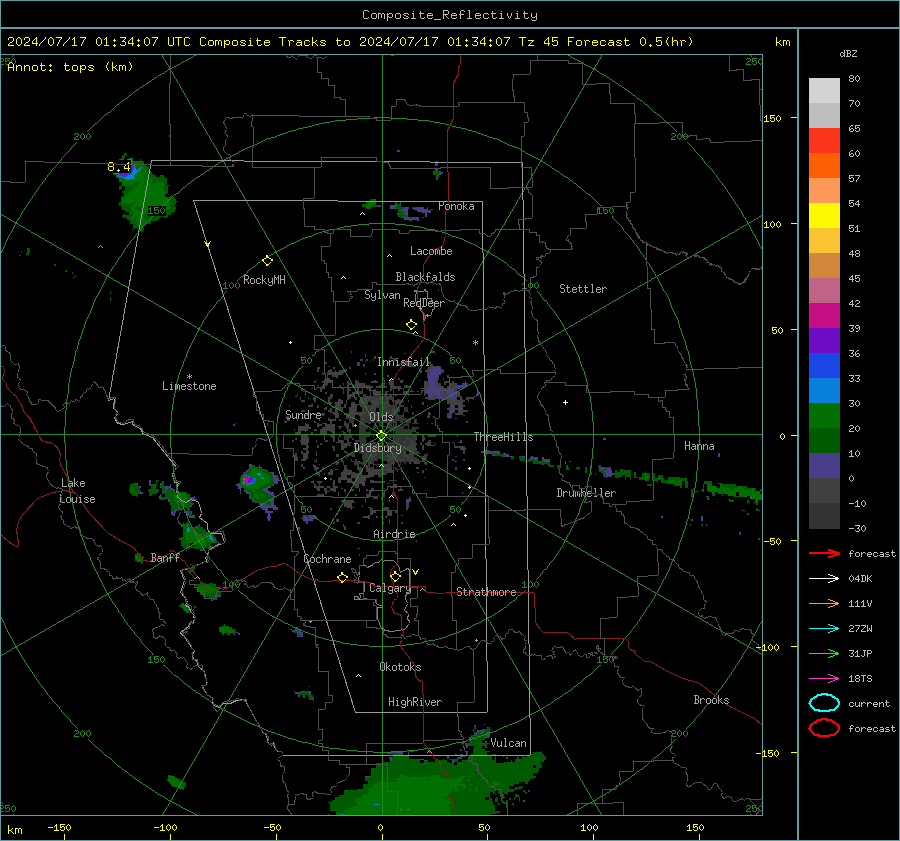Image resolution: width=900 pixels, height=841 pixels.
Task: Click the Drumheller city label
Action: click(x=586, y=493)
